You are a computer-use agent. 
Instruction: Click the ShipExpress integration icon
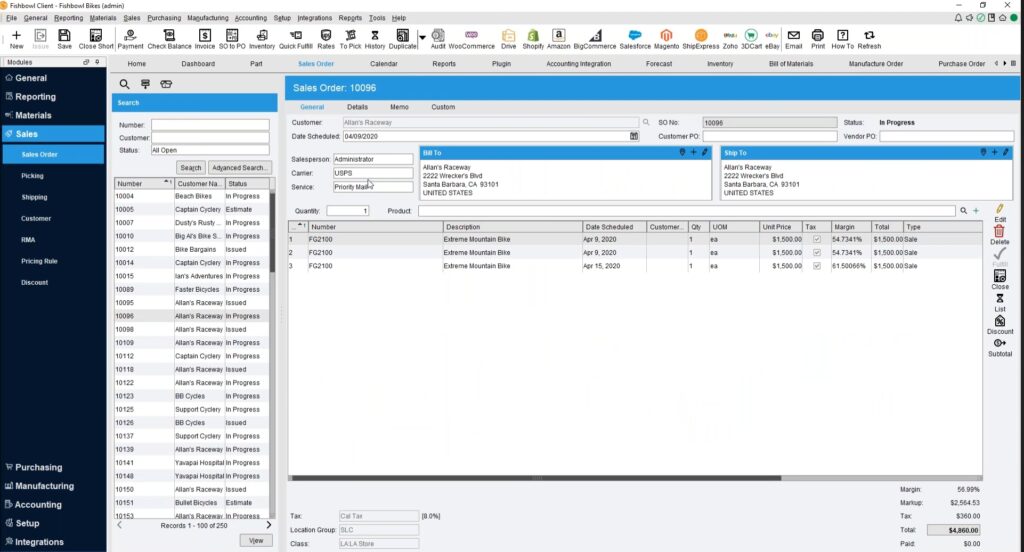pos(700,39)
